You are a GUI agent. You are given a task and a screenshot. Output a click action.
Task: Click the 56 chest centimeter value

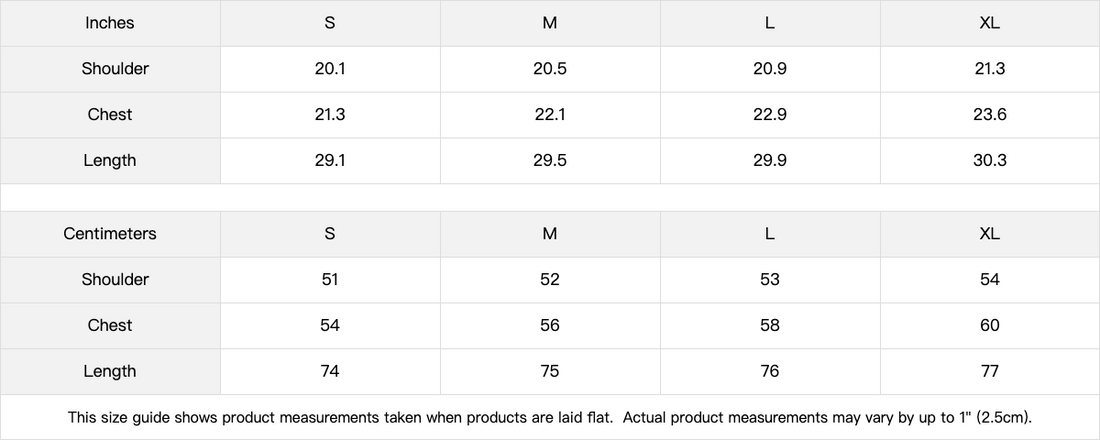tap(550, 326)
